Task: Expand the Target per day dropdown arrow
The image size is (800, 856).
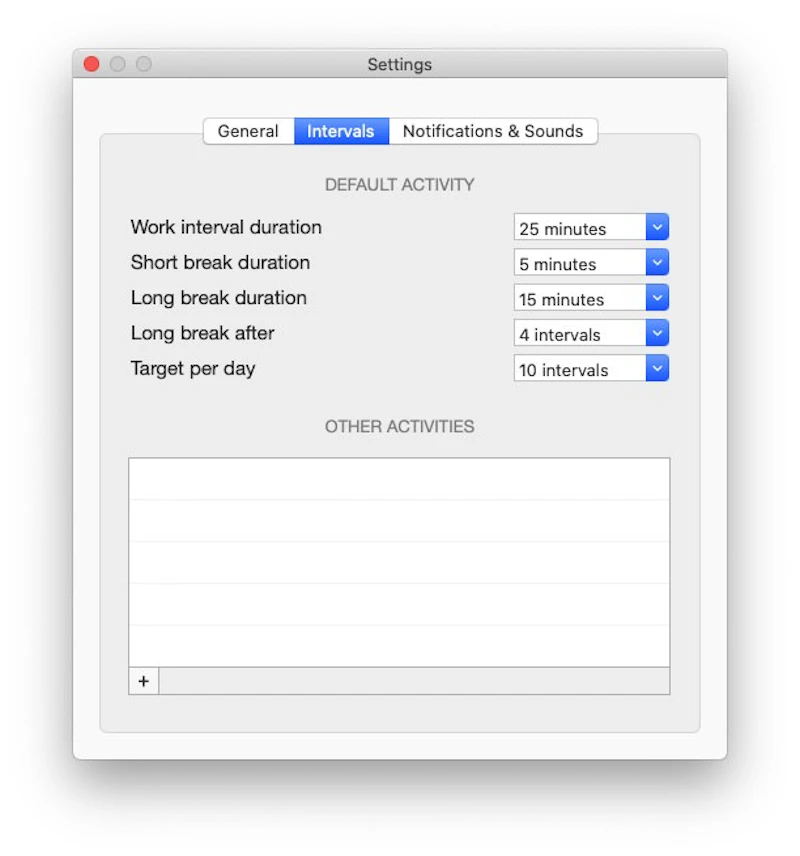Action: point(657,369)
